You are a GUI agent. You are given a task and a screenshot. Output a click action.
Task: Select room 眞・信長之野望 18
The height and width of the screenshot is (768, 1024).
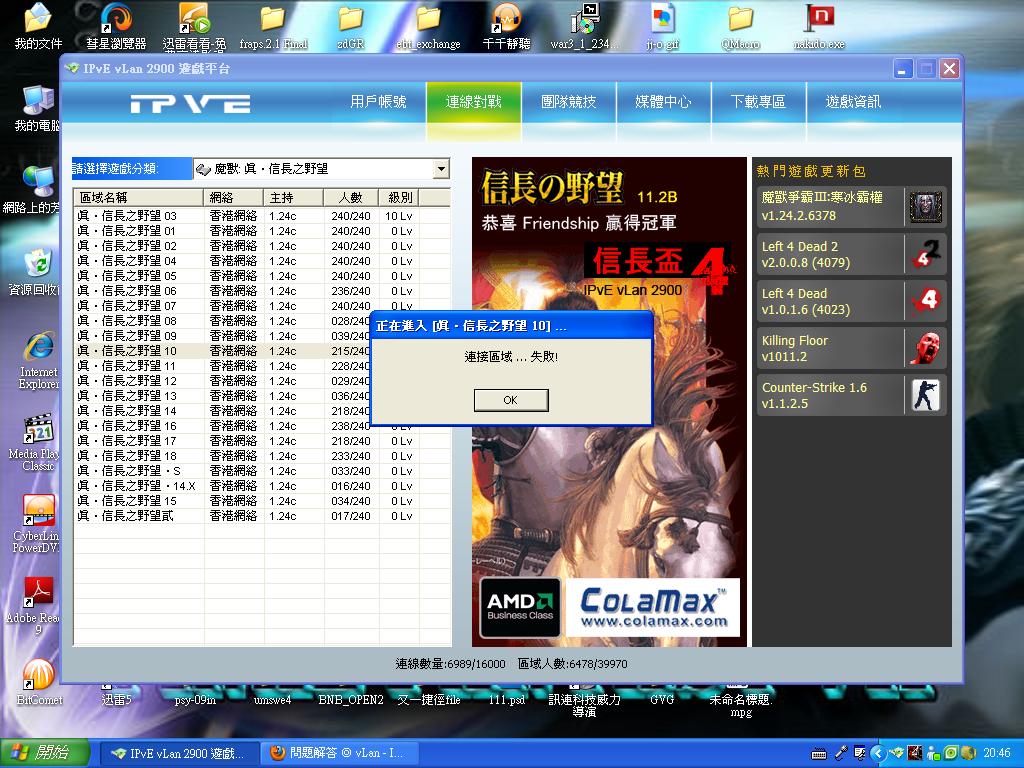click(x=262, y=456)
